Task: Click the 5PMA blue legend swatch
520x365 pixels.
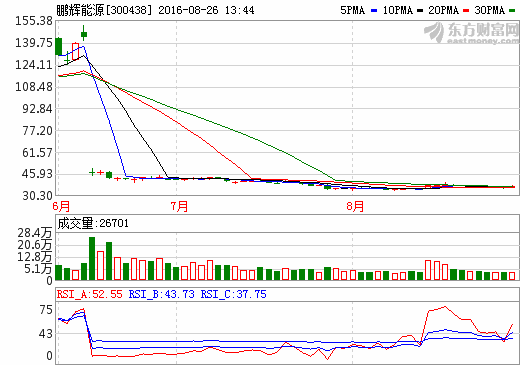Action: tap(374, 11)
